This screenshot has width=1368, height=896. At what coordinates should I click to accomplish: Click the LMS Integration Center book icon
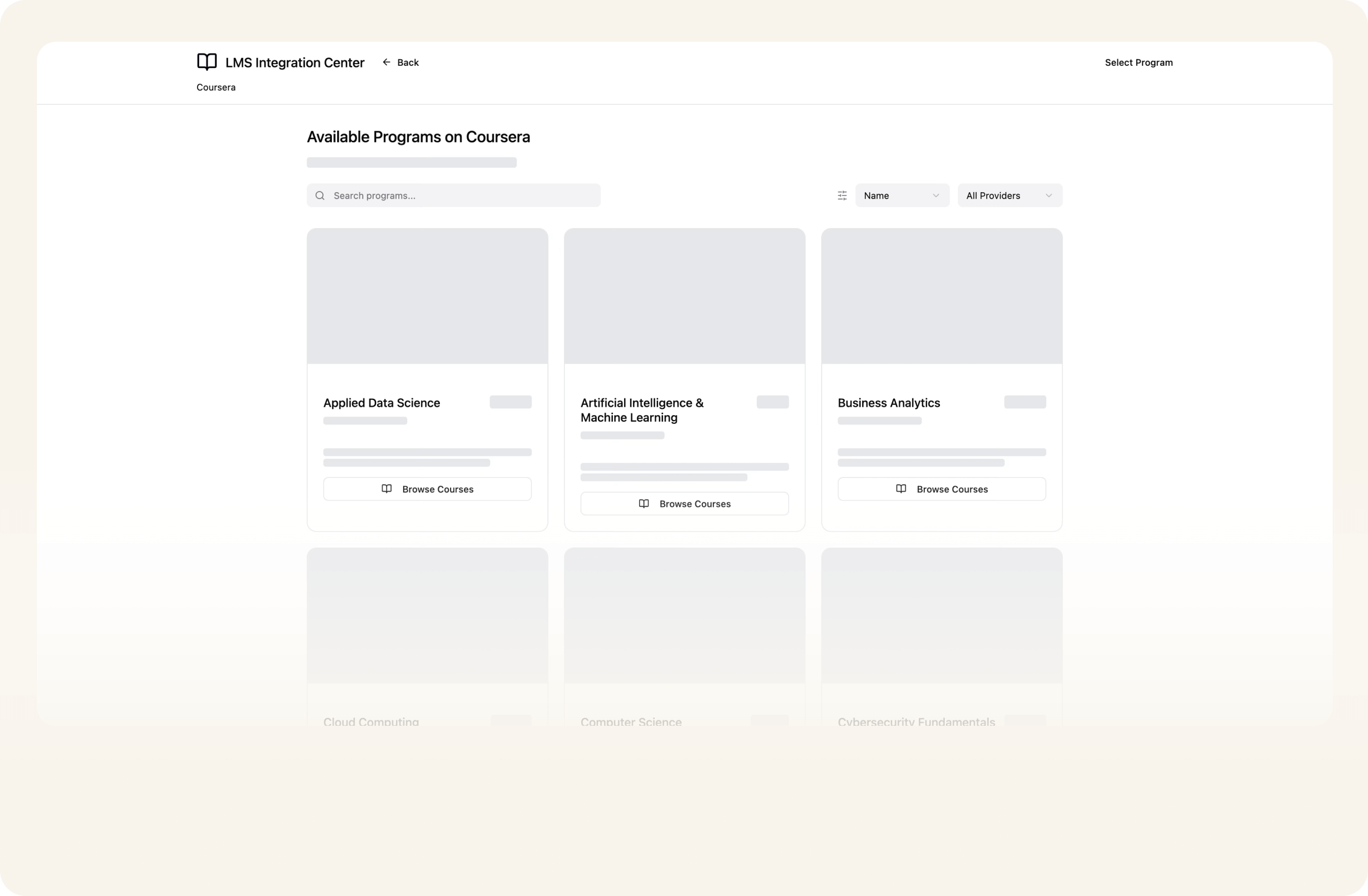pos(207,62)
